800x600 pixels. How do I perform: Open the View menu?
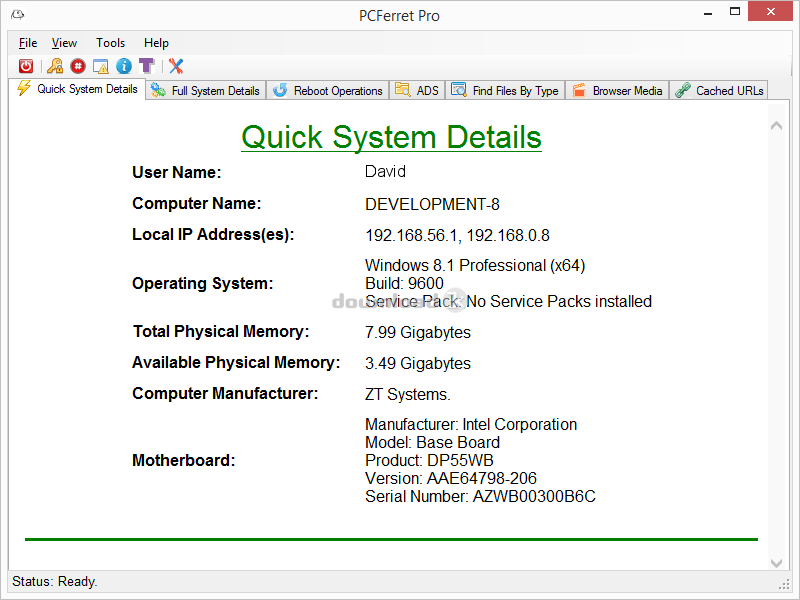tap(64, 43)
